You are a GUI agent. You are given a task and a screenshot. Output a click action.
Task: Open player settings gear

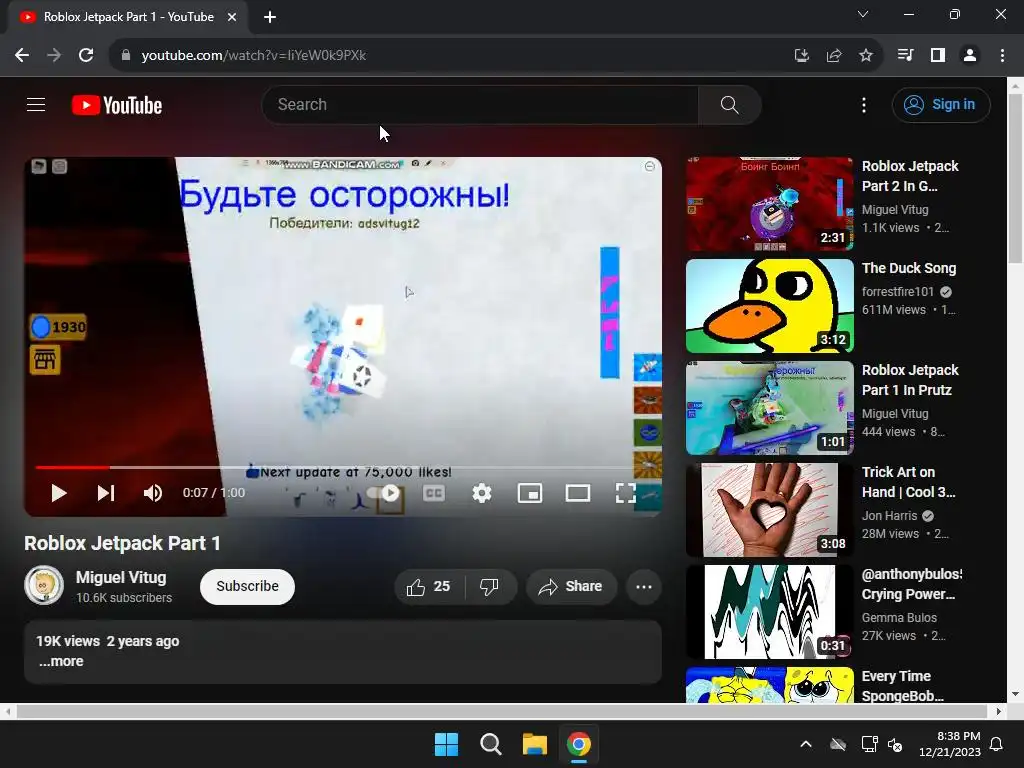(482, 493)
